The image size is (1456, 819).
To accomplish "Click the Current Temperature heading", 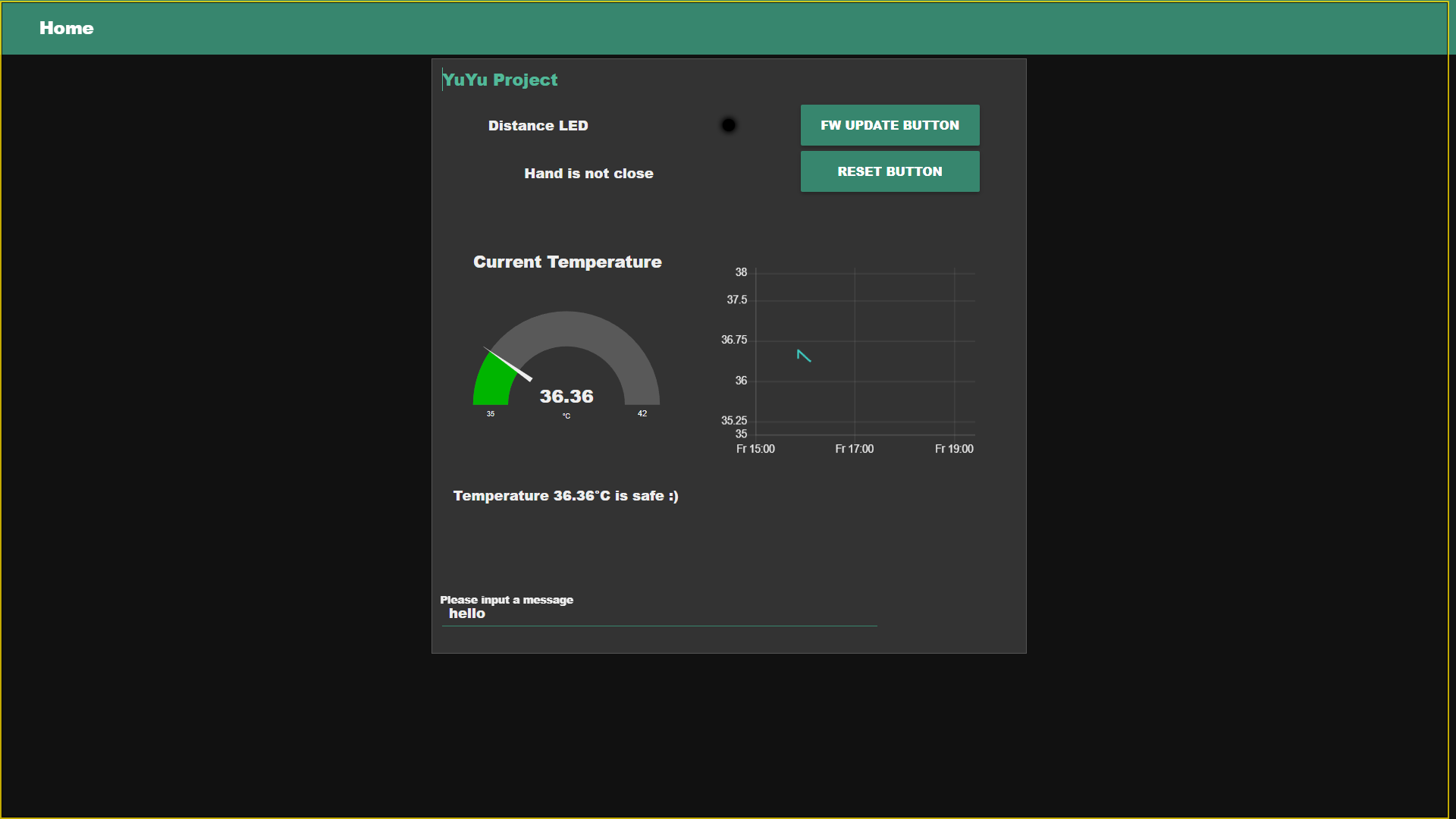I will pyautogui.click(x=567, y=262).
